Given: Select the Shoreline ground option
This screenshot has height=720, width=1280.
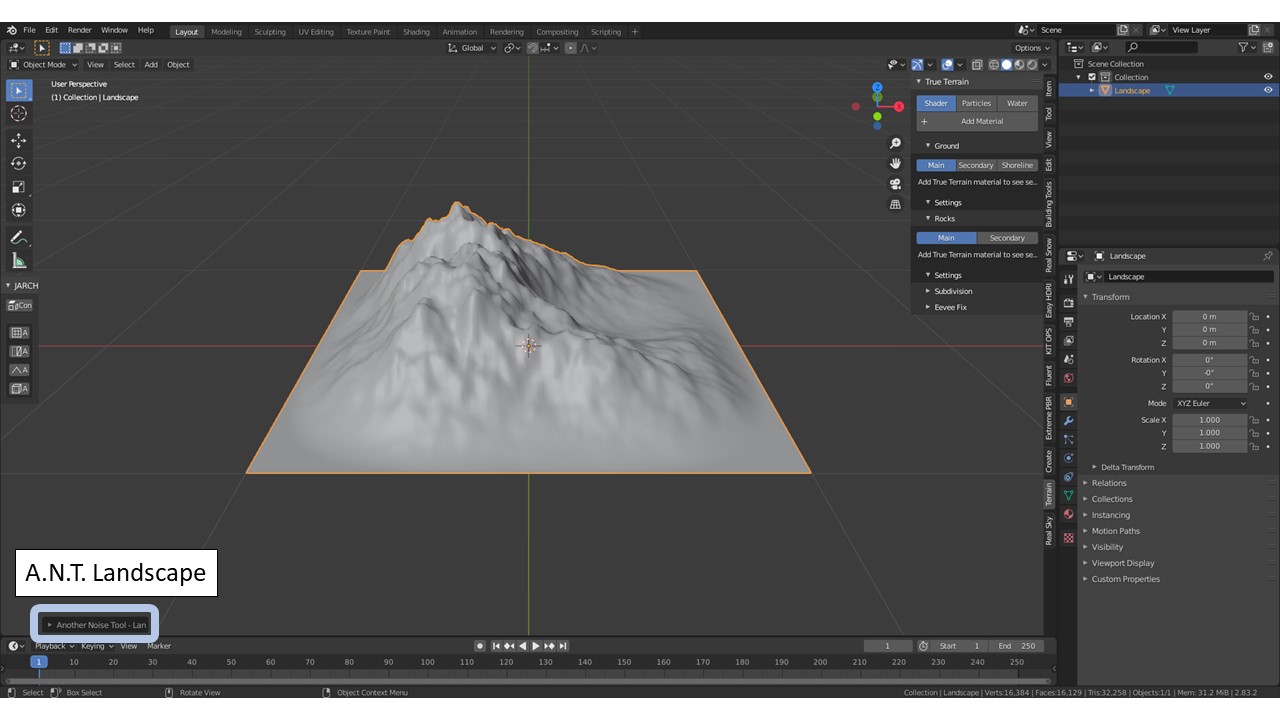Looking at the screenshot, I should click(x=1017, y=165).
